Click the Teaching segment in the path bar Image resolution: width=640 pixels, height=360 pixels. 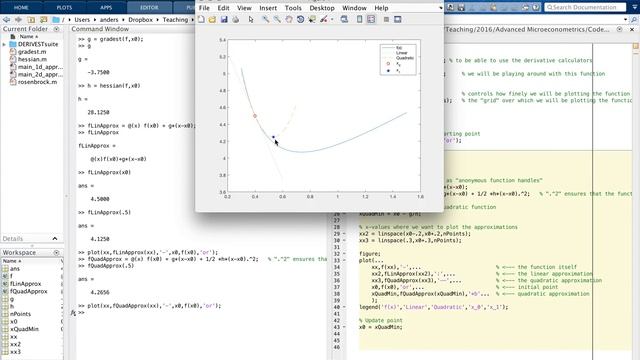[x=175, y=20]
